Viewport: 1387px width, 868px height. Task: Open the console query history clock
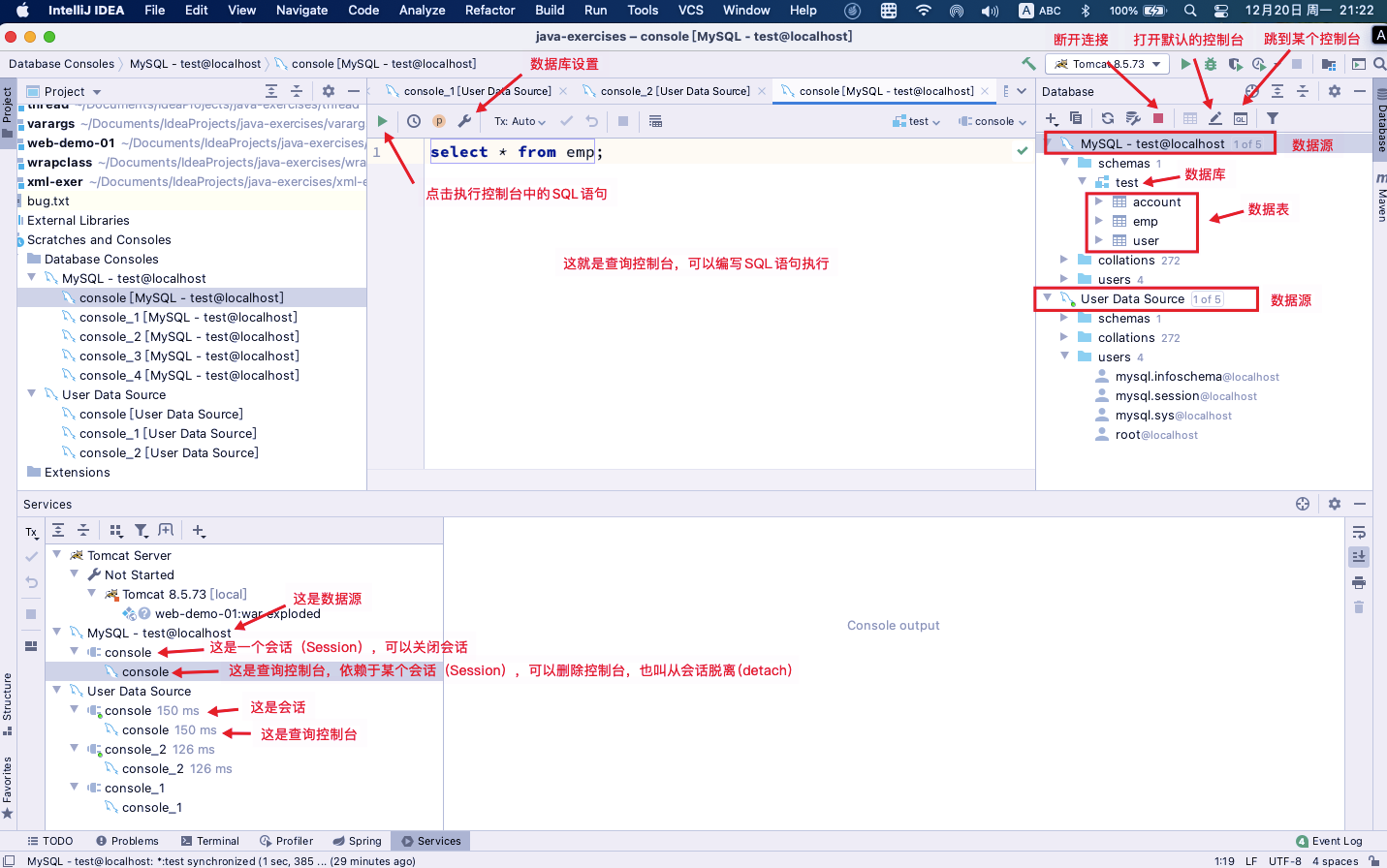click(x=414, y=121)
